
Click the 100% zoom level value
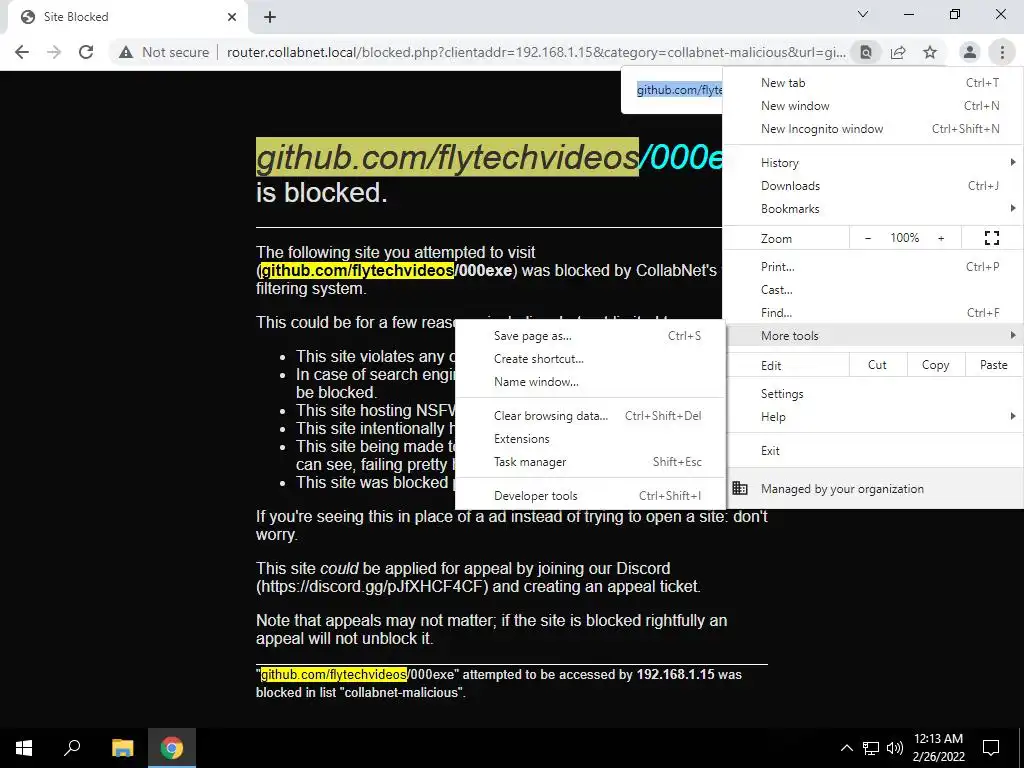pyautogui.click(x=904, y=238)
